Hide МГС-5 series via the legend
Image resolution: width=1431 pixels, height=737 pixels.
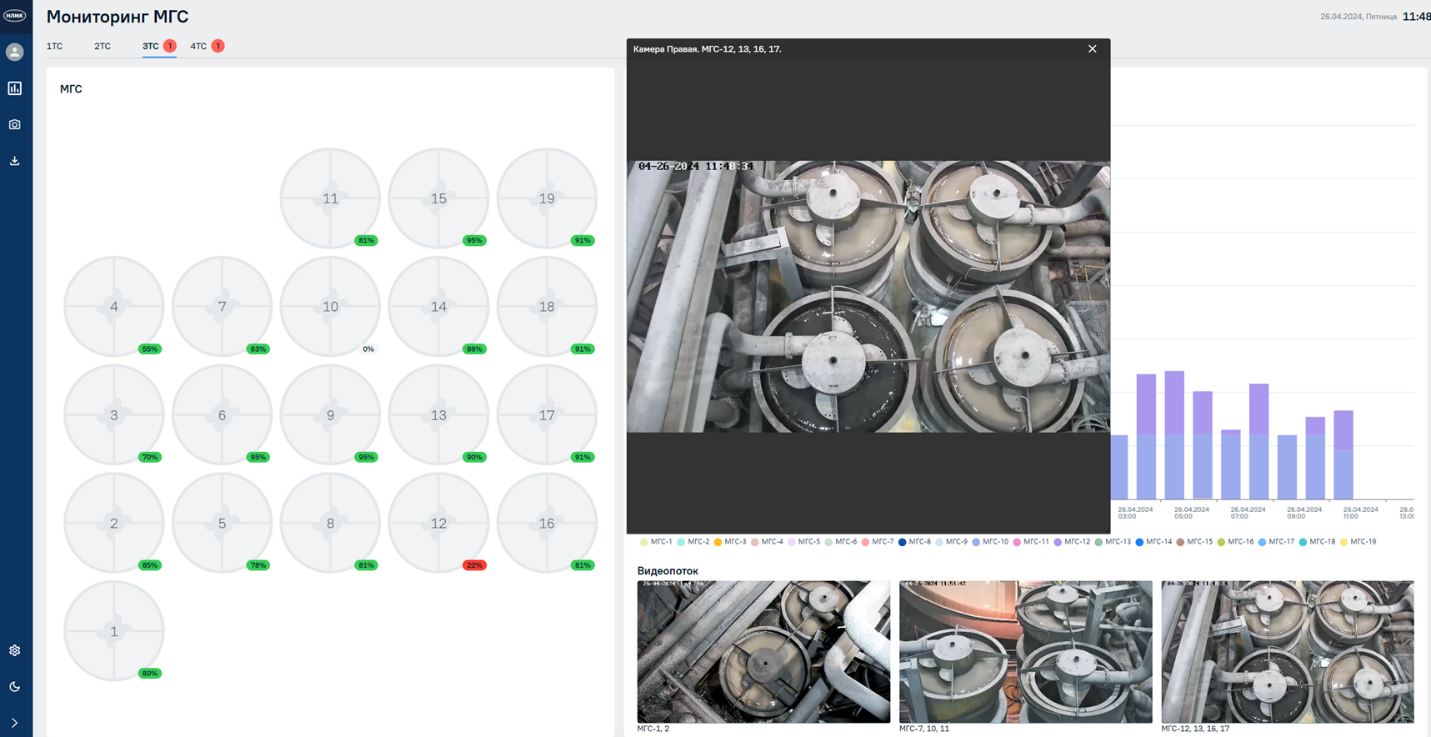point(804,542)
